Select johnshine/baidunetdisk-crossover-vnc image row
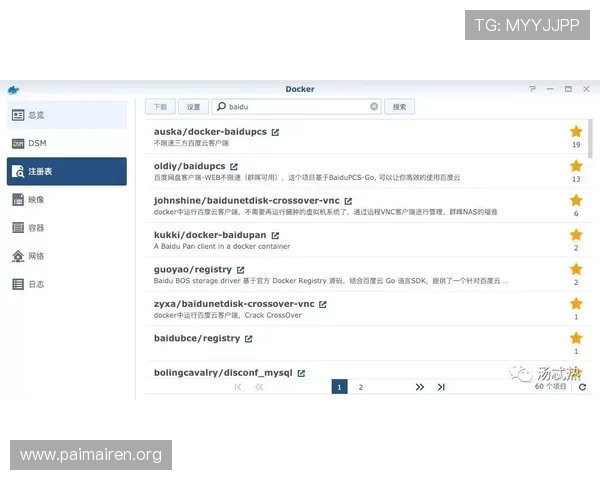This screenshot has width=600, height=480. pyautogui.click(x=368, y=206)
